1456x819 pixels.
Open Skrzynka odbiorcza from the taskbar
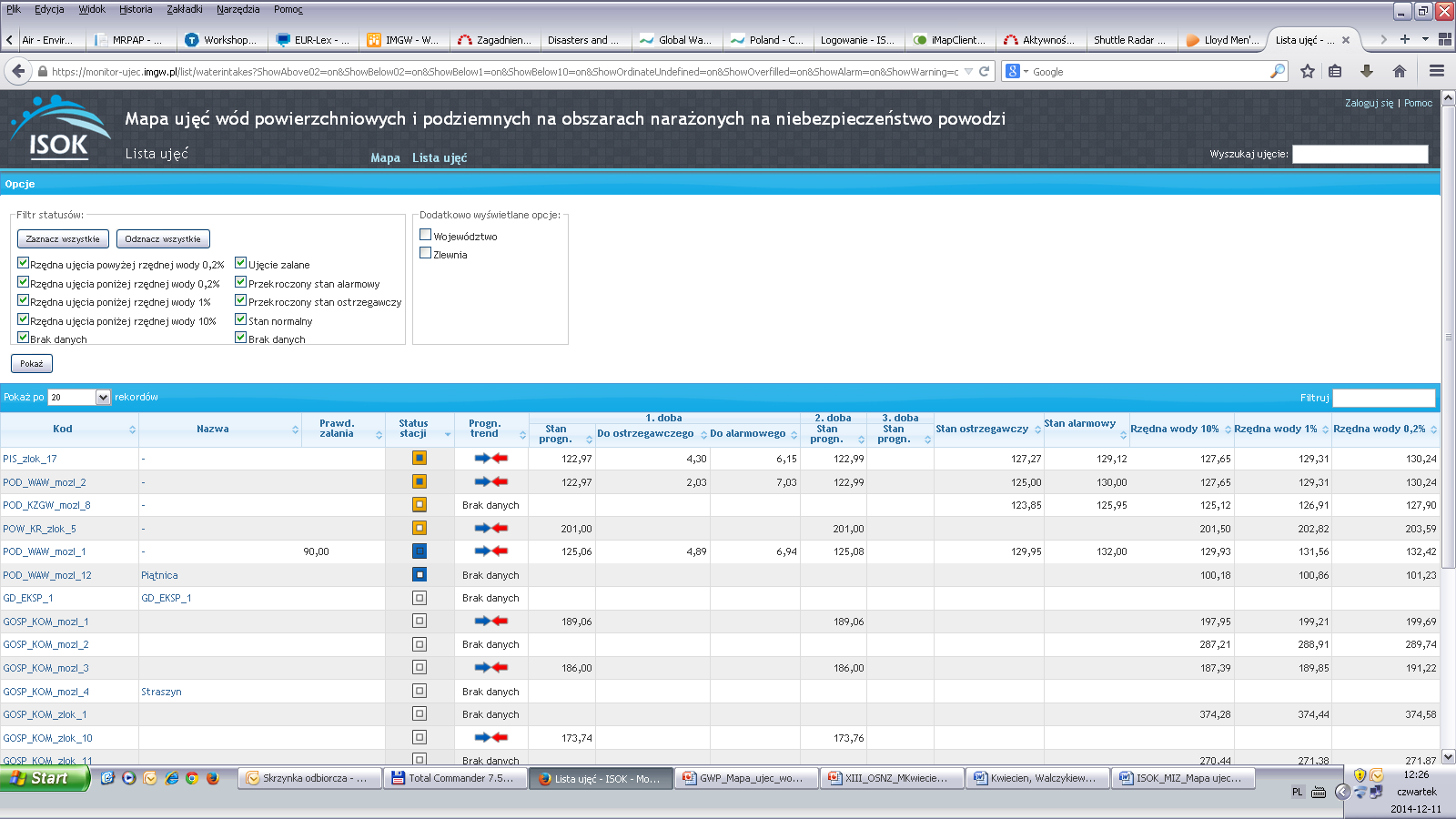click(309, 778)
